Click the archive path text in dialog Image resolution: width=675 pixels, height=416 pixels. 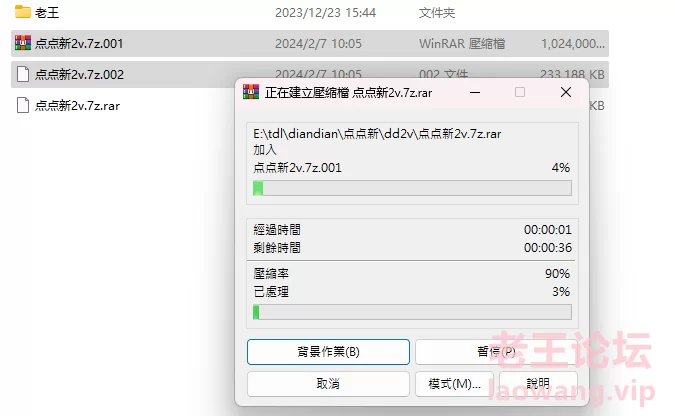[x=377, y=134]
